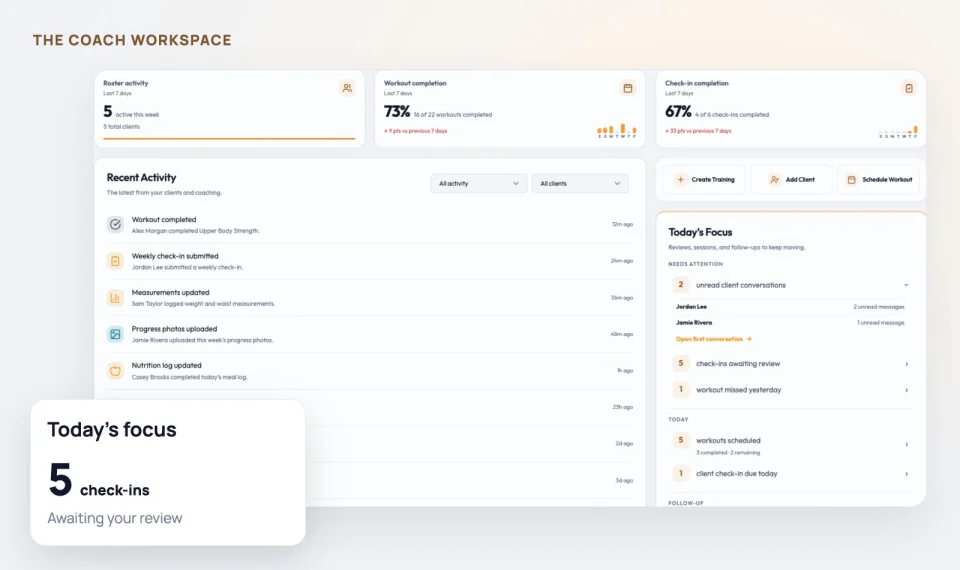The width and height of the screenshot is (960, 570).
Task: Click the Today's focus 5 check-ins callout card
Action: 168,473
